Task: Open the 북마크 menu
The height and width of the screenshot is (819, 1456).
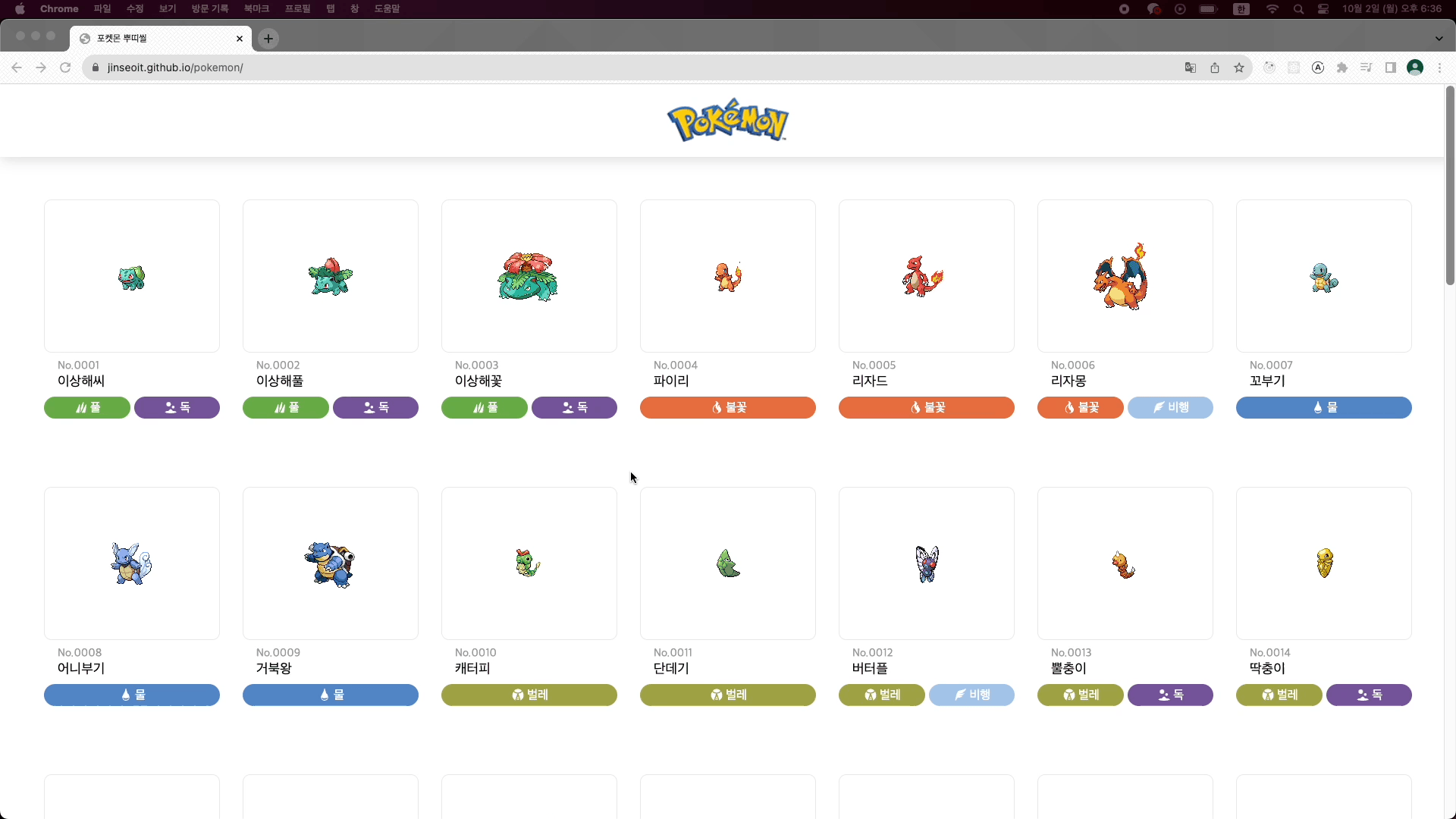Action: [x=256, y=9]
